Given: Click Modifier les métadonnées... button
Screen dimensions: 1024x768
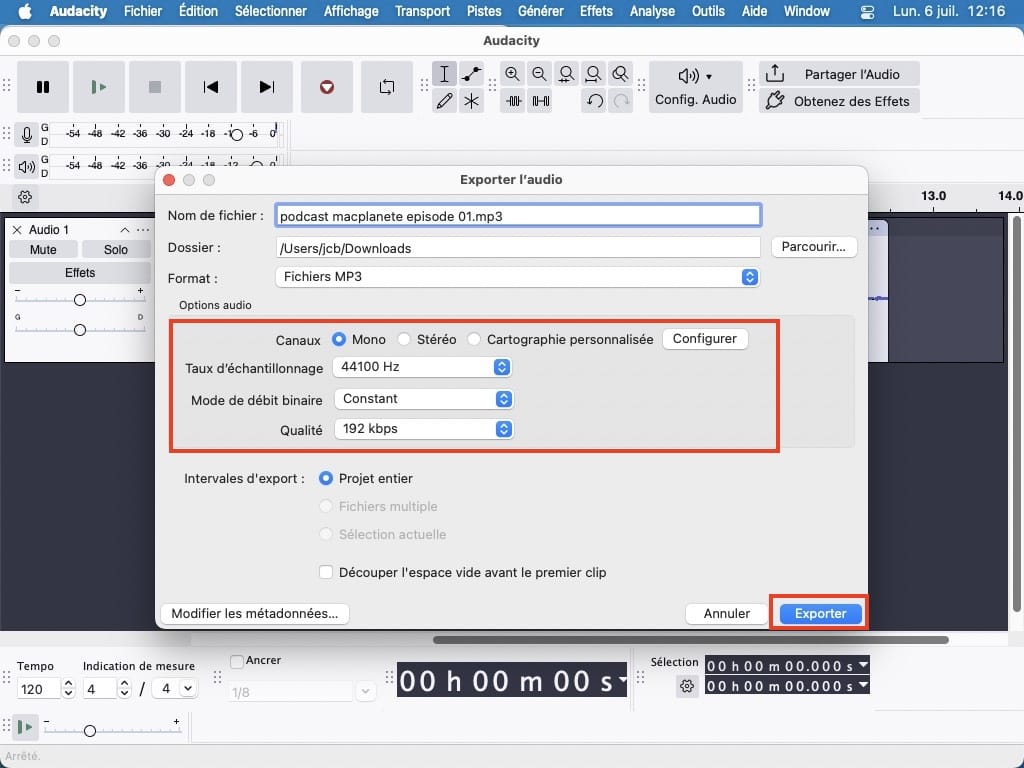Looking at the screenshot, I should pyautogui.click(x=255, y=614).
